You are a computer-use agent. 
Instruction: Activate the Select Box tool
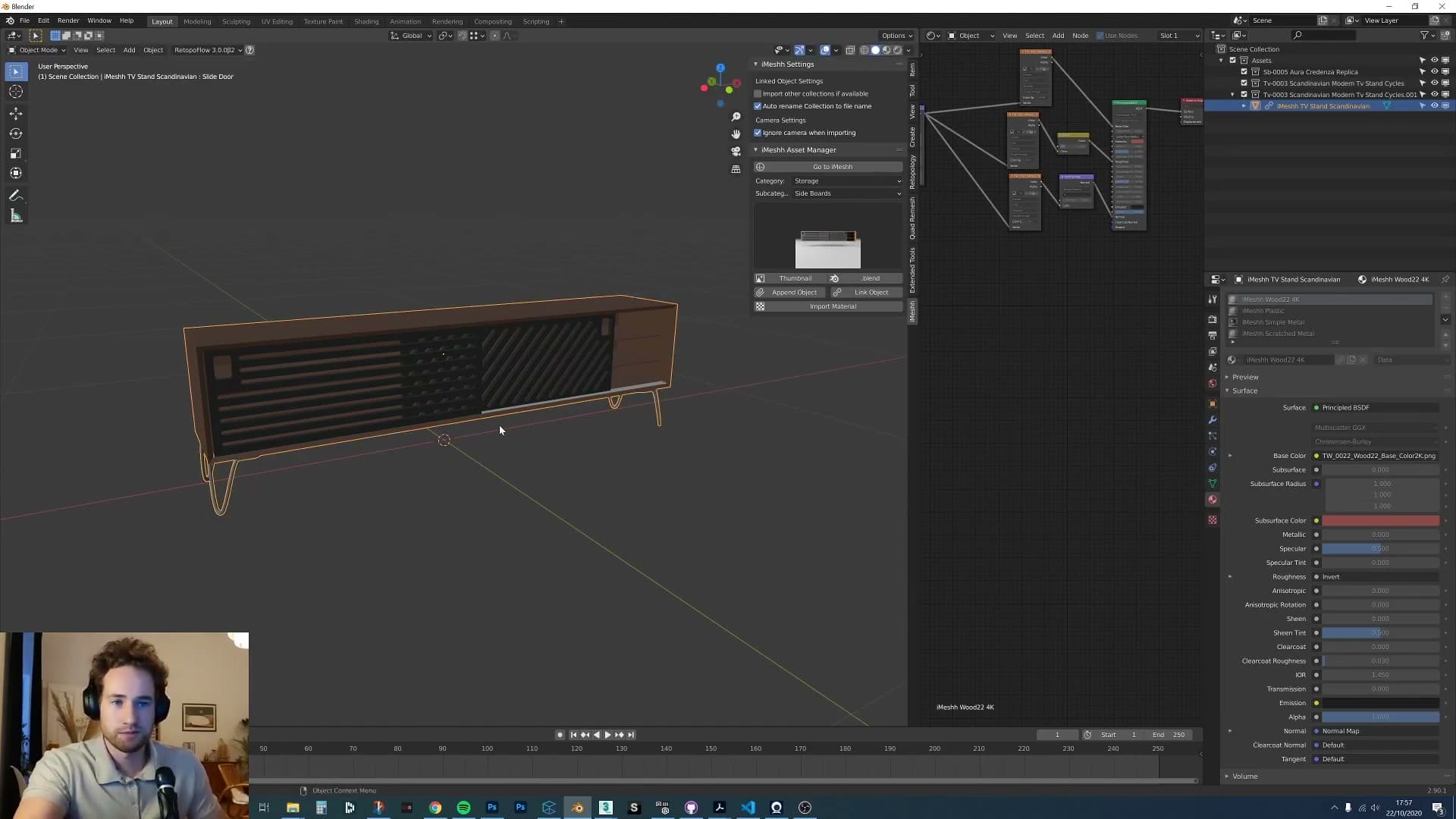[16, 71]
